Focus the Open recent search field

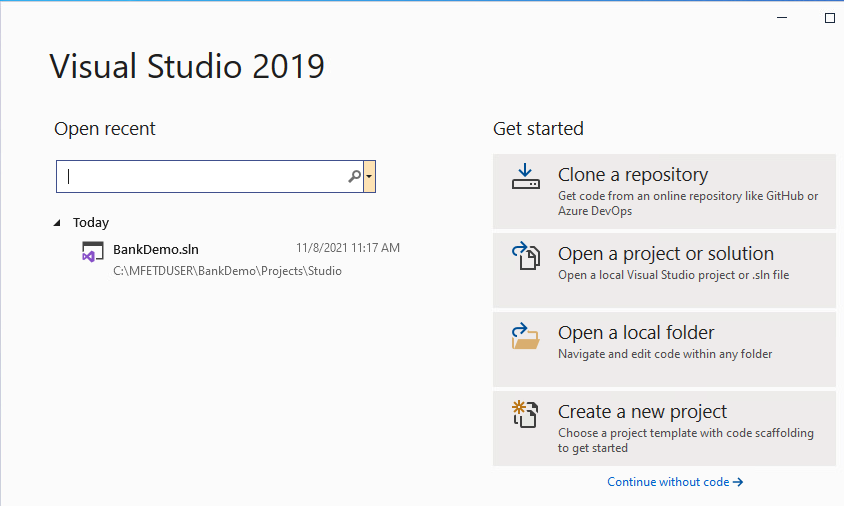point(200,177)
